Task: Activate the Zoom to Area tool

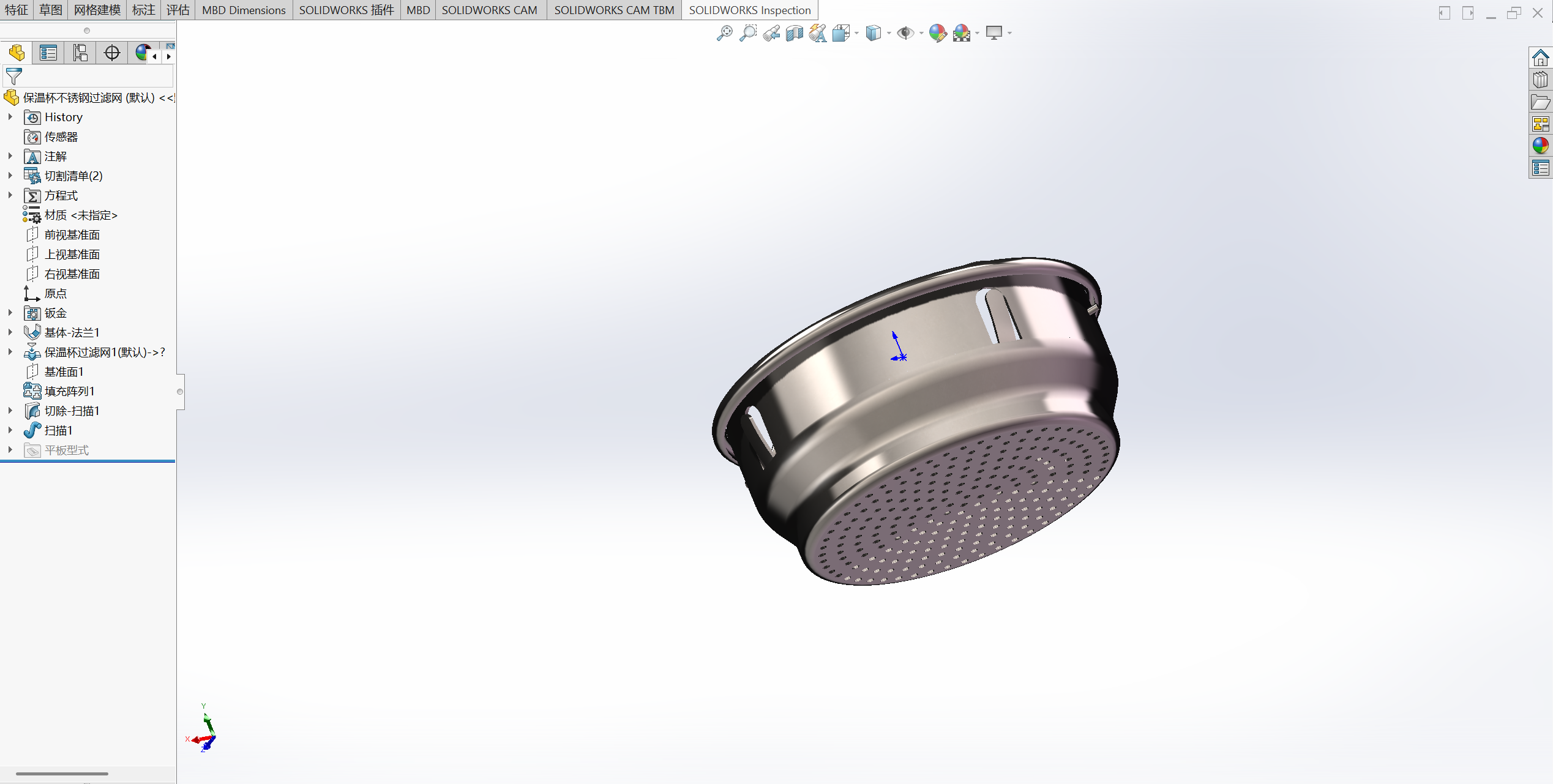Action: click(x=747, y=33)
